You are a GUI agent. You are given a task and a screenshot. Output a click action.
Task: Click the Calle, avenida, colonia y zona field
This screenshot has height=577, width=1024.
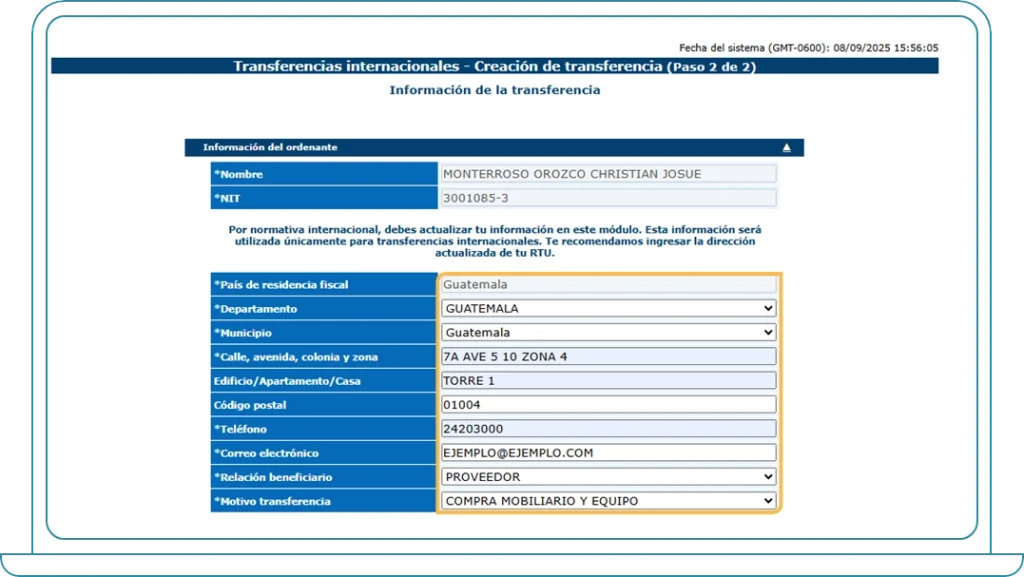pyautogui.click(x=608, y=357)
